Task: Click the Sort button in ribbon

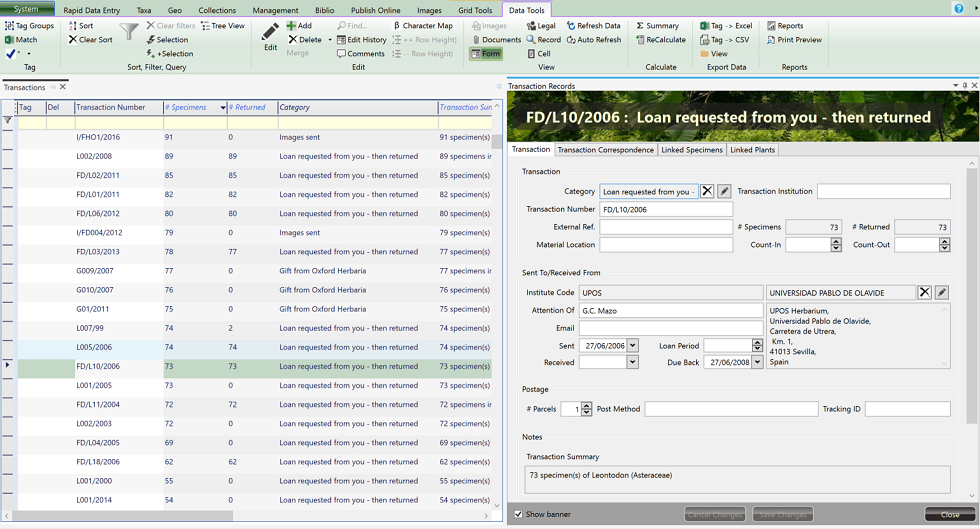Action: (81, 26)
